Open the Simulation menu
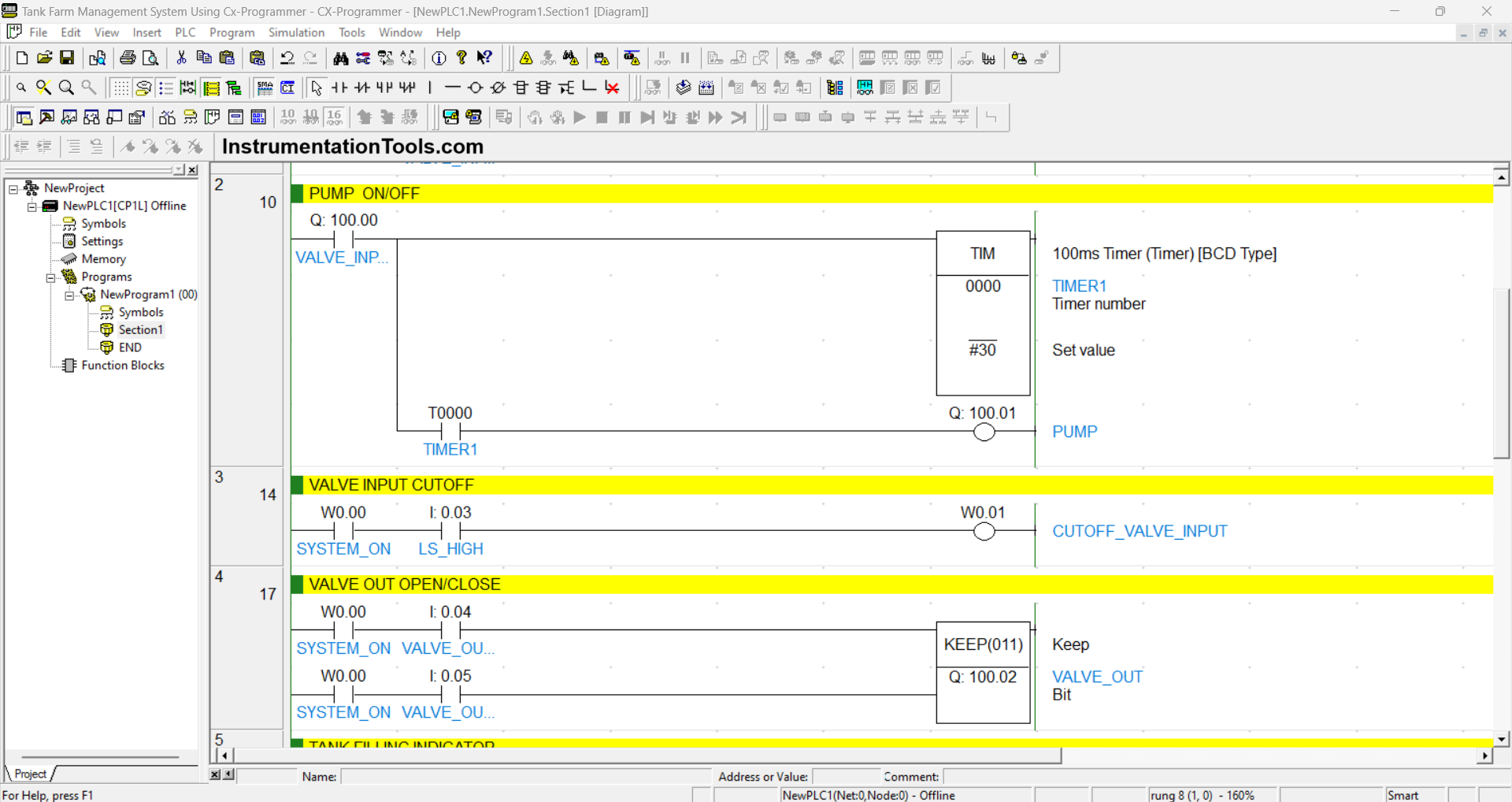This screenshot has width=1512, height=802. click(x=296, y=32)
